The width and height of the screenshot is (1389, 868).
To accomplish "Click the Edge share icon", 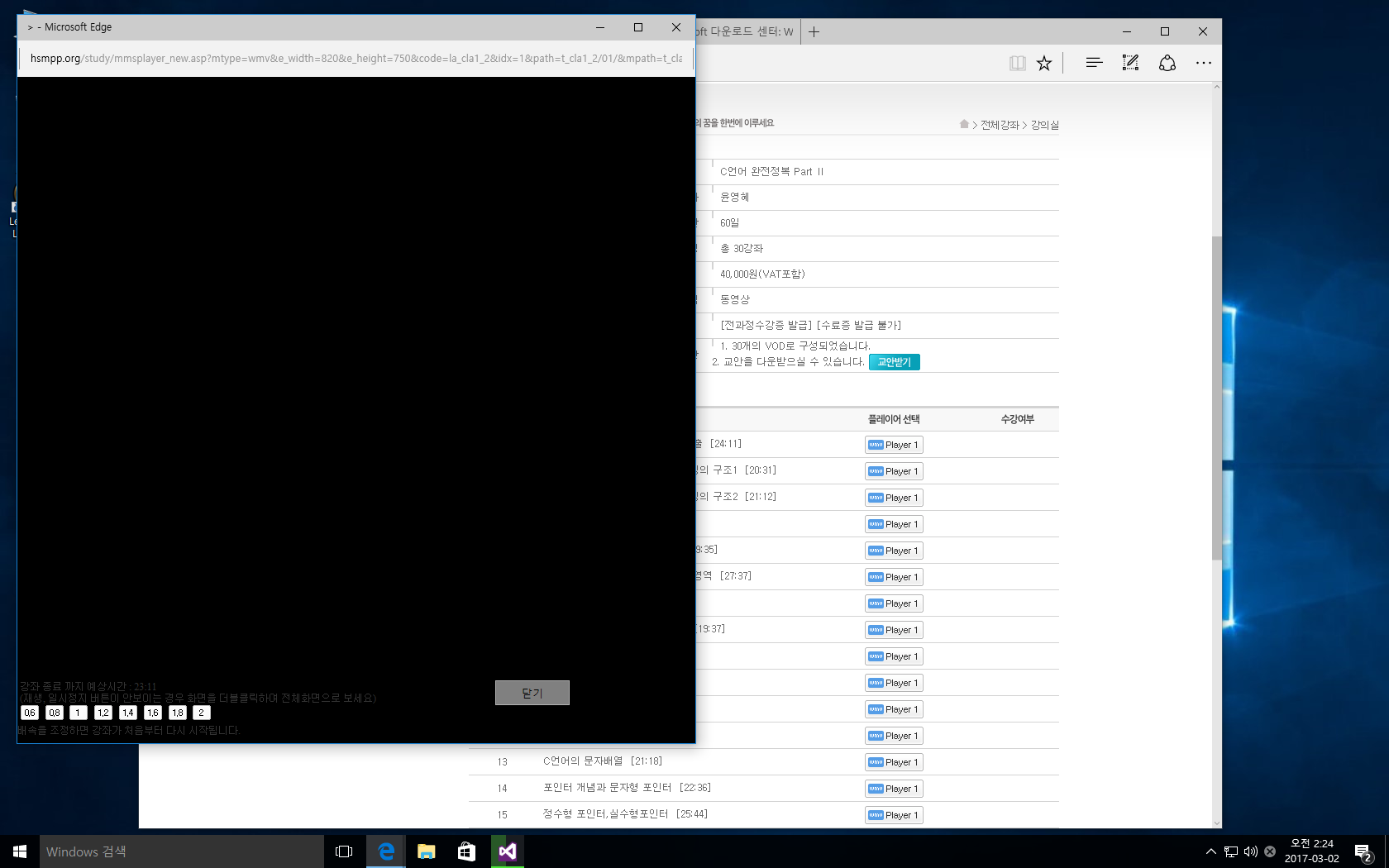I will click(x=1167, y=64).
